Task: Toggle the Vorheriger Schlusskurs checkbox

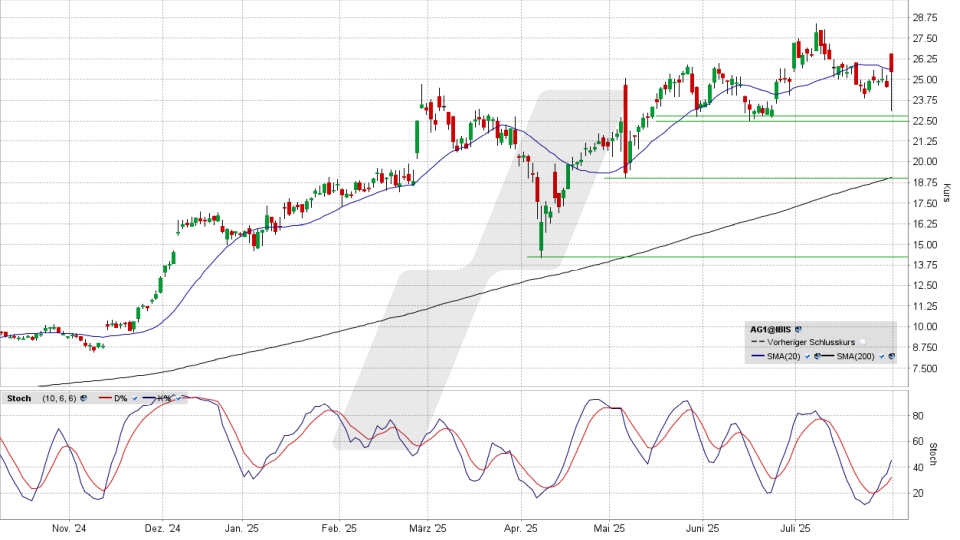Action: point(863,342)
